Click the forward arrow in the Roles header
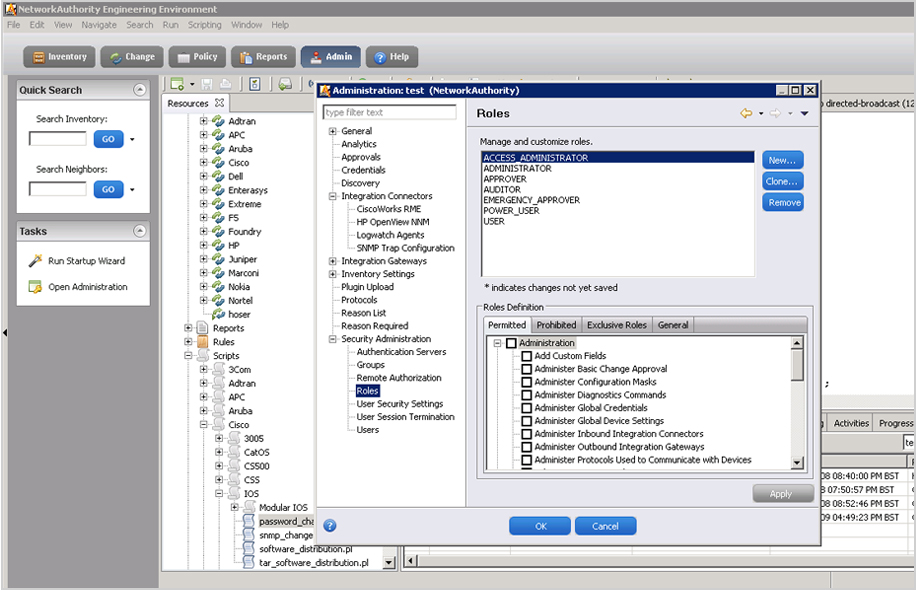Viewport: 916px width, 590px height. point(775,113)
